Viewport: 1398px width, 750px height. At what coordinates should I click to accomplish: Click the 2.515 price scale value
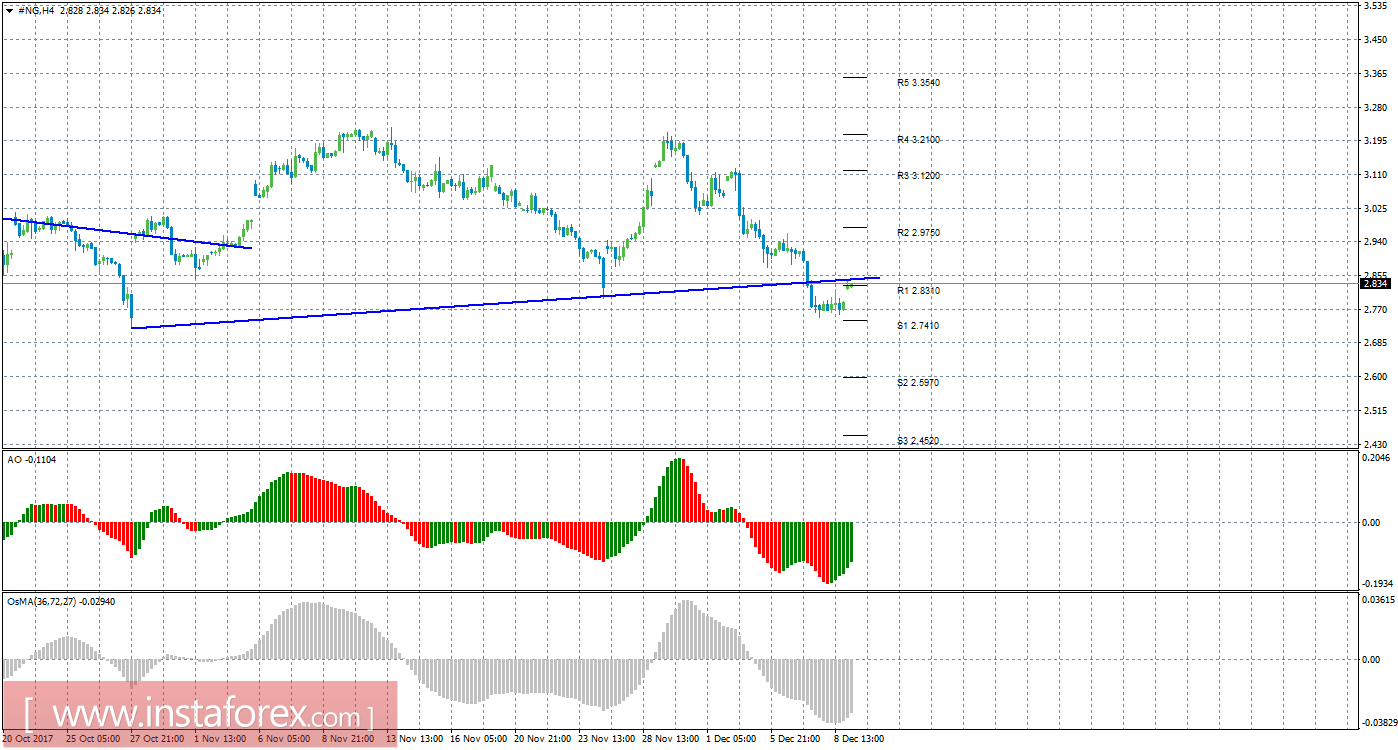[1375, 411]
